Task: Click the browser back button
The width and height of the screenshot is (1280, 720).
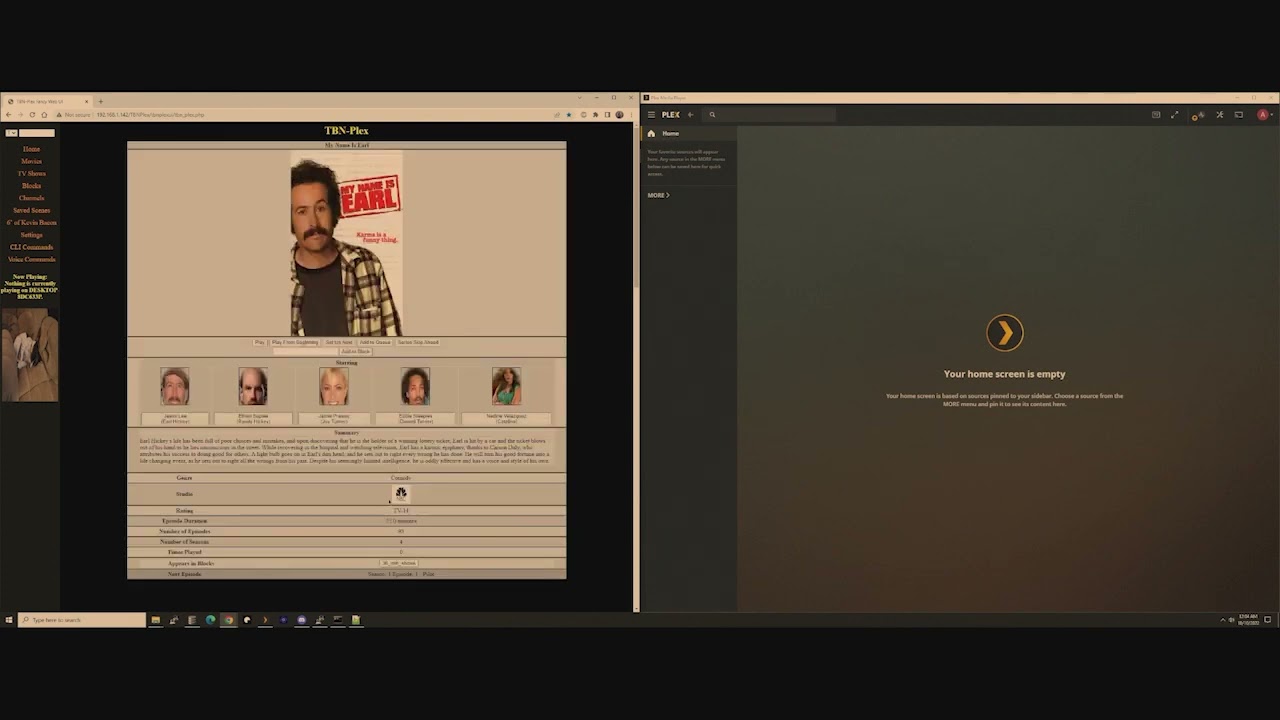Action: 9,115
